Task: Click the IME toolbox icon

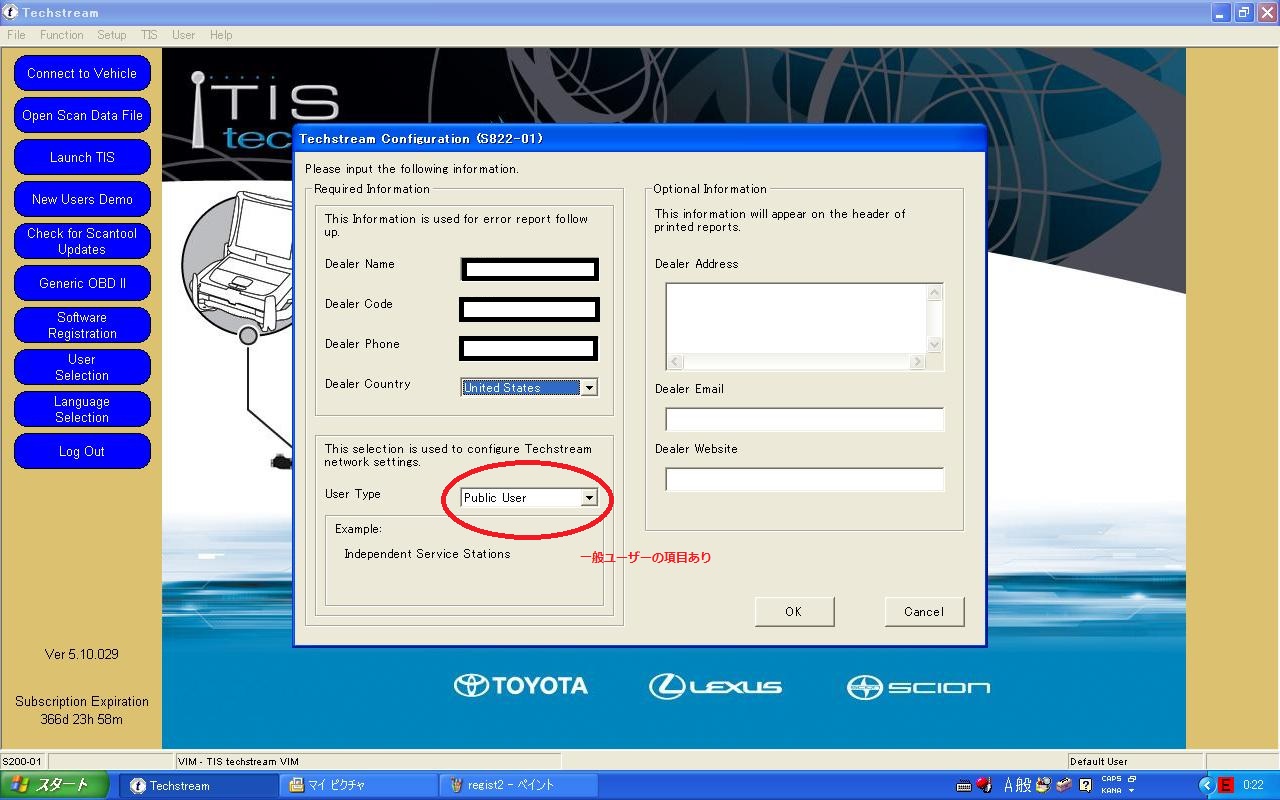Action: 1064,785
